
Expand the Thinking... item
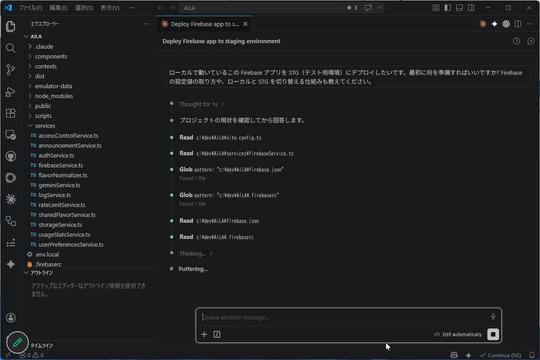point(196,254)
